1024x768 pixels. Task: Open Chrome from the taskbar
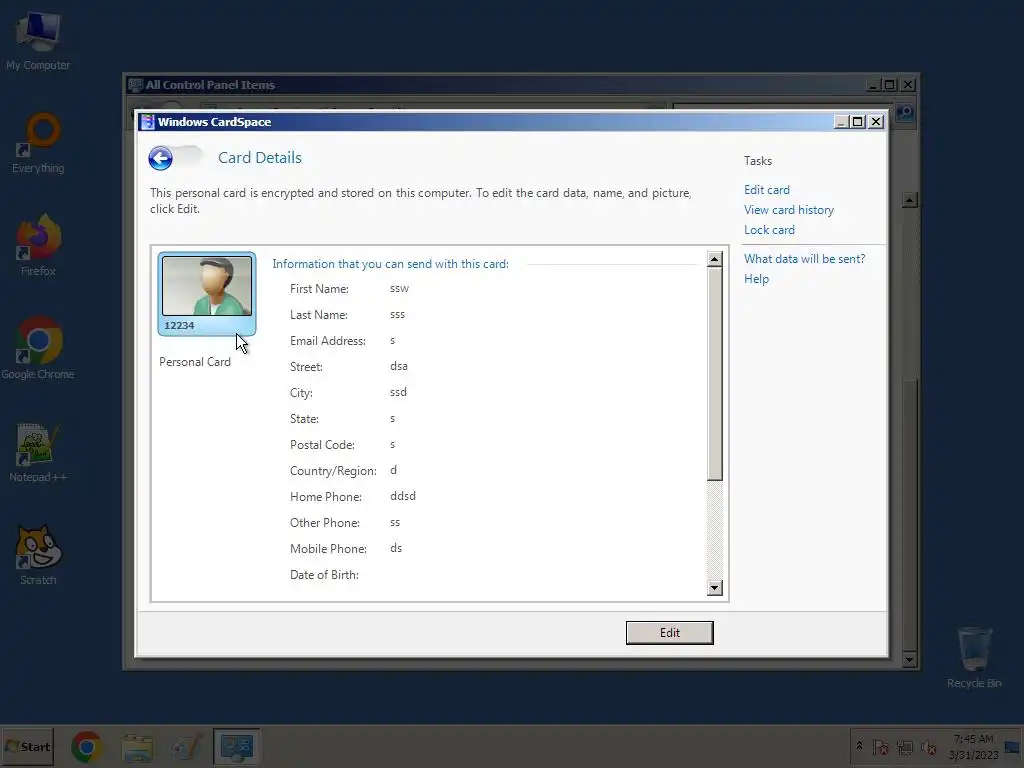[x=86, y=747]
